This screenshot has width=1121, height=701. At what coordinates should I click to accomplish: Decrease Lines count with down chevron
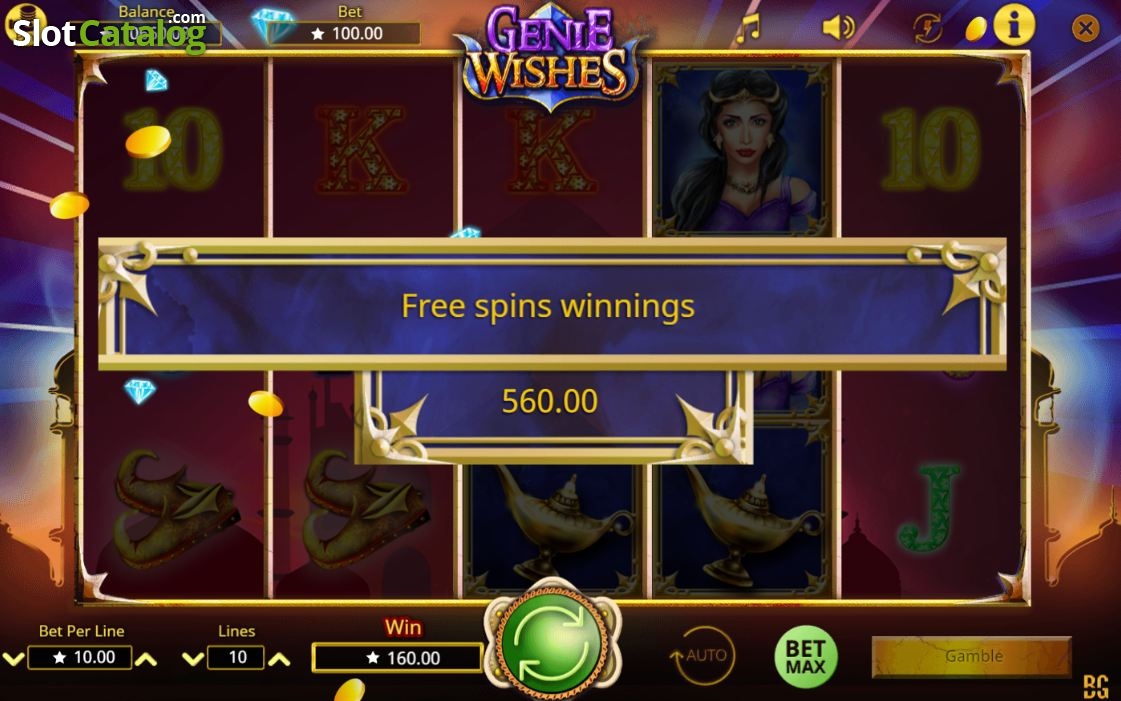[193, 659]
